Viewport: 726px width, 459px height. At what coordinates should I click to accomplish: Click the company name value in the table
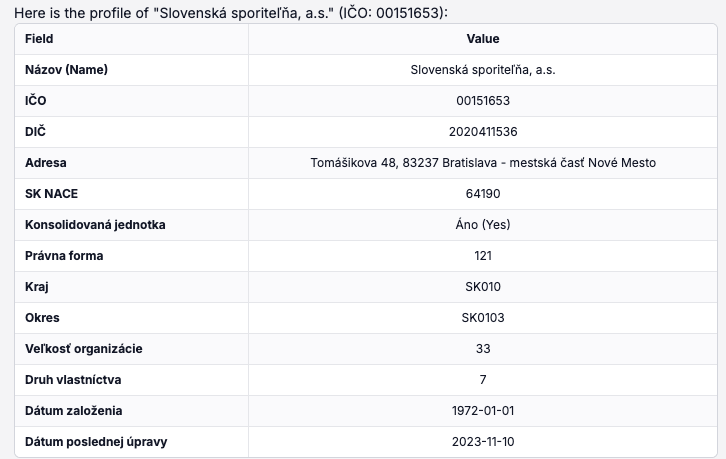(x=483, y=70)
